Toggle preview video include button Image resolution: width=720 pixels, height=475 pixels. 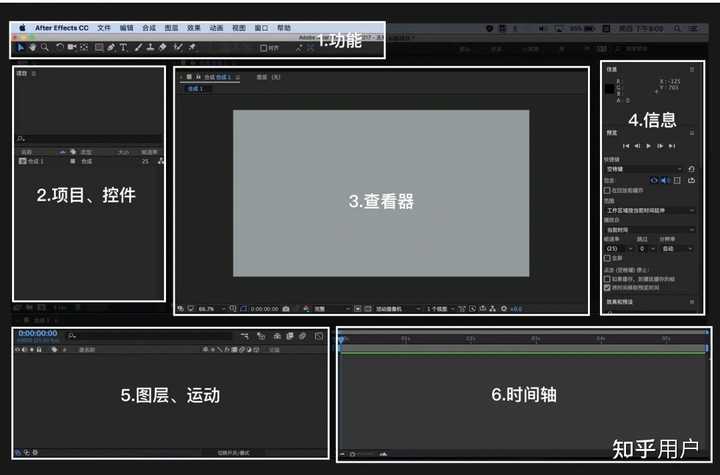coord(654,181)
